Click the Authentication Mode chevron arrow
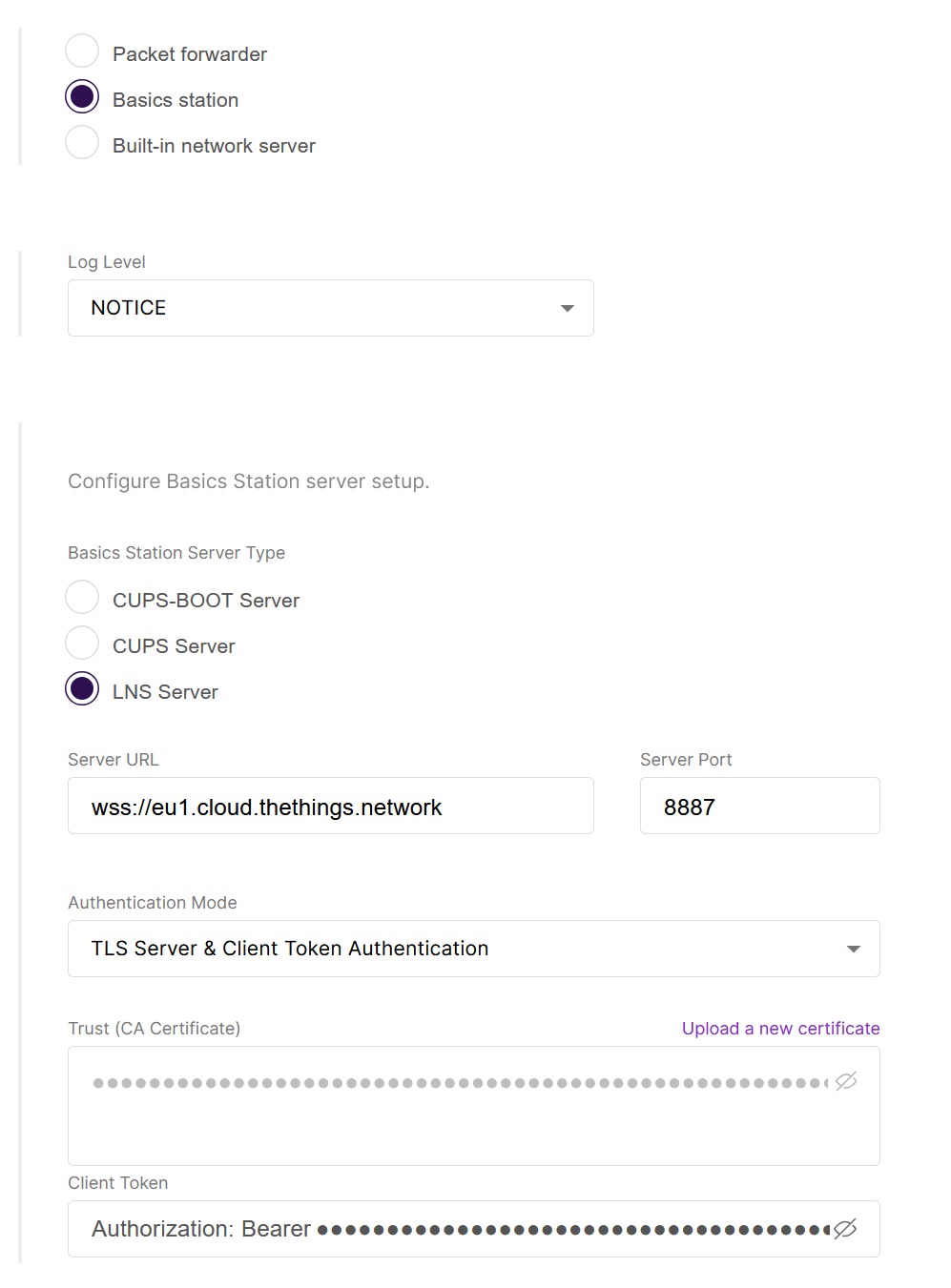This screenshot has width=951, height=1288. tap(852, 949)
